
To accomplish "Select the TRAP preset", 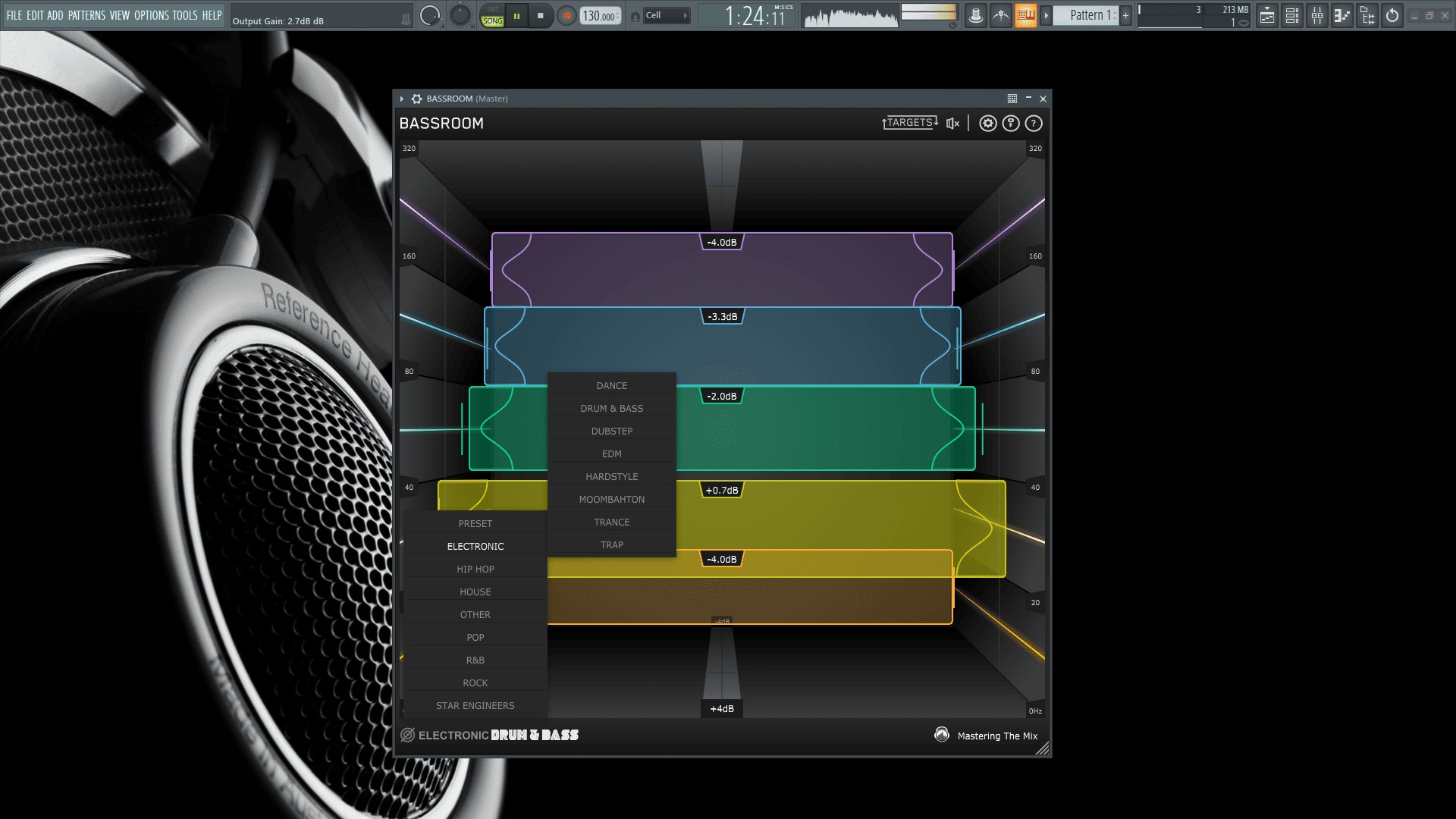I will [612, 545].
